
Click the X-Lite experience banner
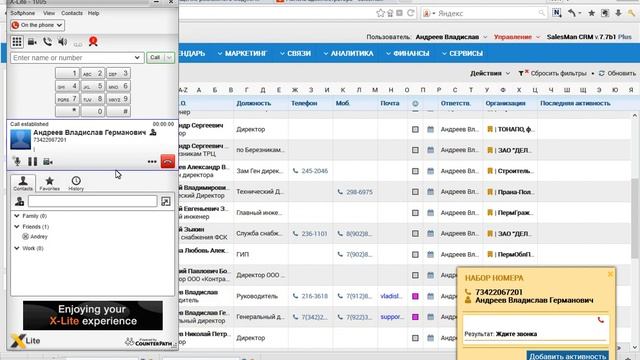[x=93, y=315]
